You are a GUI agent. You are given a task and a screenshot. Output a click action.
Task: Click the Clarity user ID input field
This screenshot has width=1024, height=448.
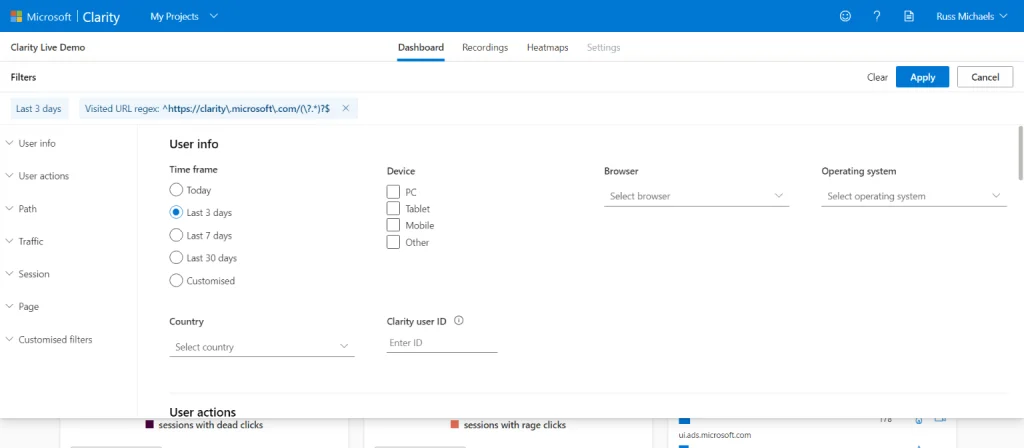[442, 343]
